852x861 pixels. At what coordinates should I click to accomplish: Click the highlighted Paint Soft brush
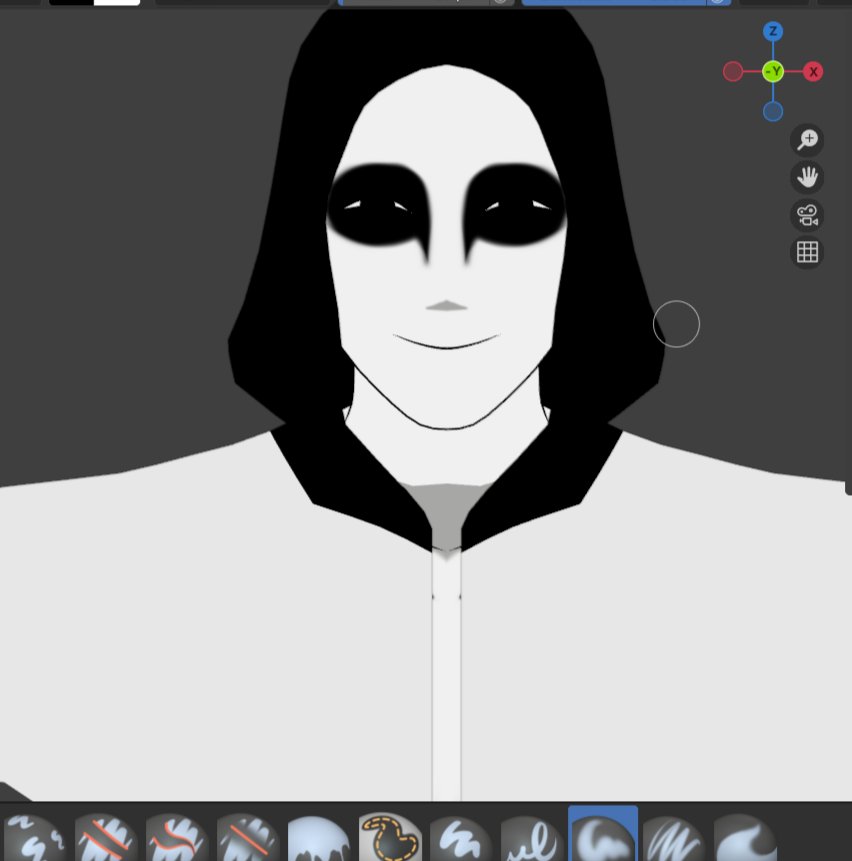click(x=603, y=835)
